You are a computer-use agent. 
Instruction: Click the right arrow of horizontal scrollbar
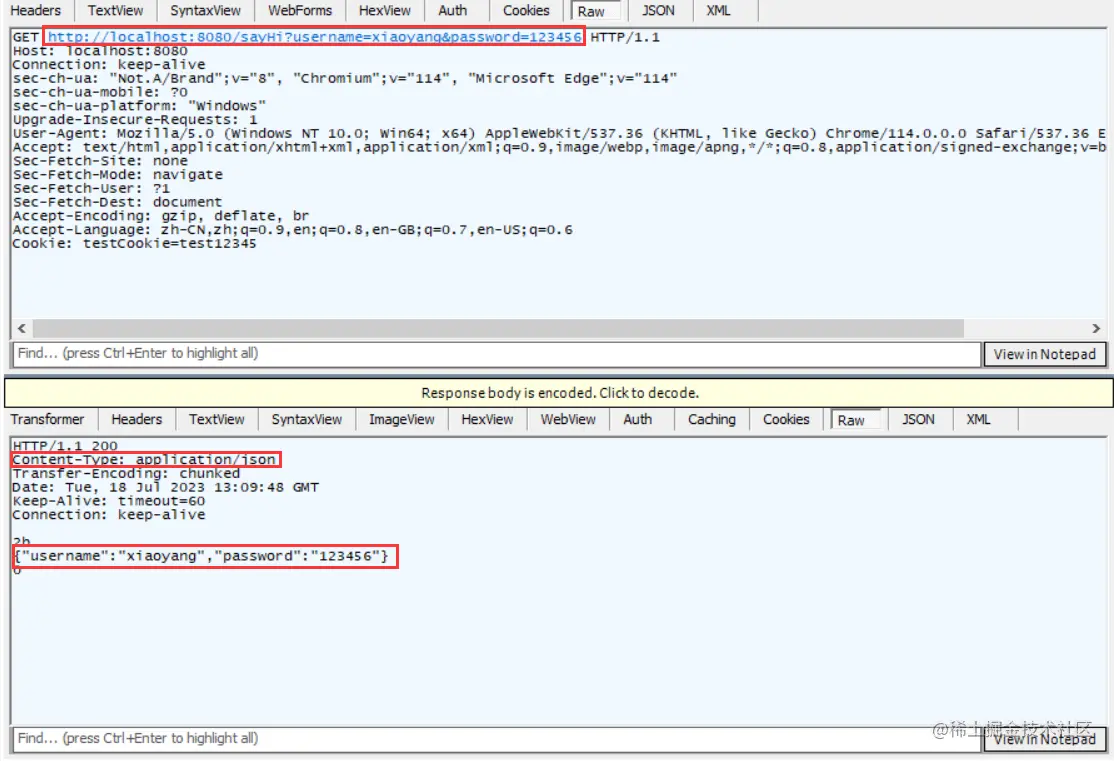pos(1096,328)
